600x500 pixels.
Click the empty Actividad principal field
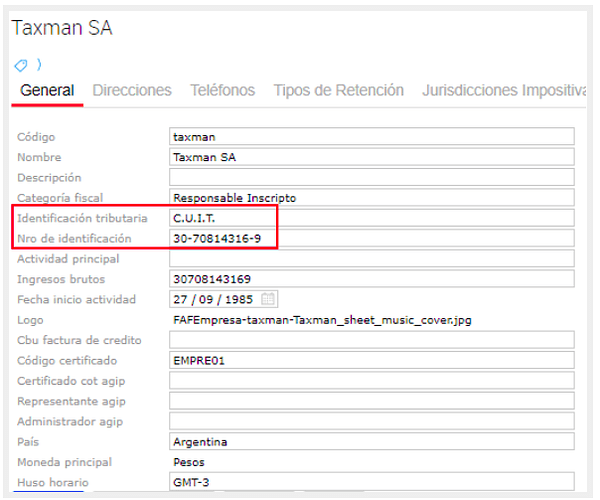tap(372, 259)
